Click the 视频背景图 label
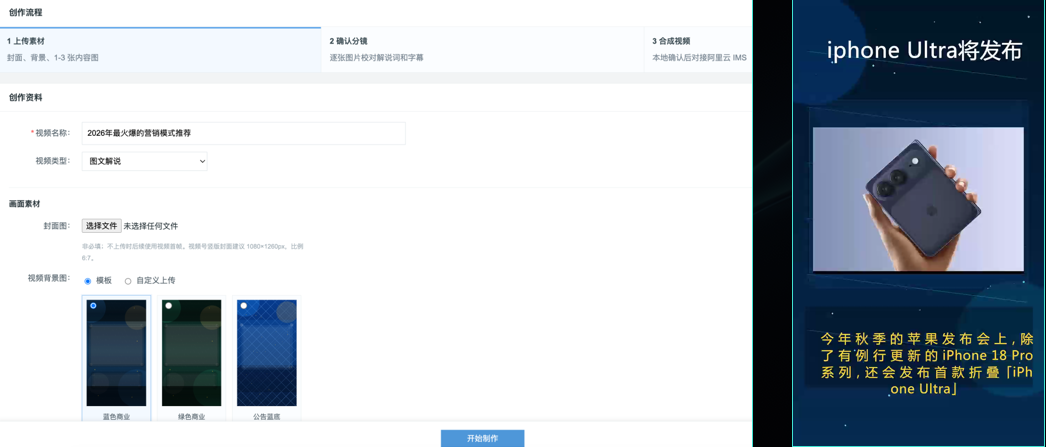This screenshot has height=447, width=1046. pyautogui.click(x=49, y=278)
